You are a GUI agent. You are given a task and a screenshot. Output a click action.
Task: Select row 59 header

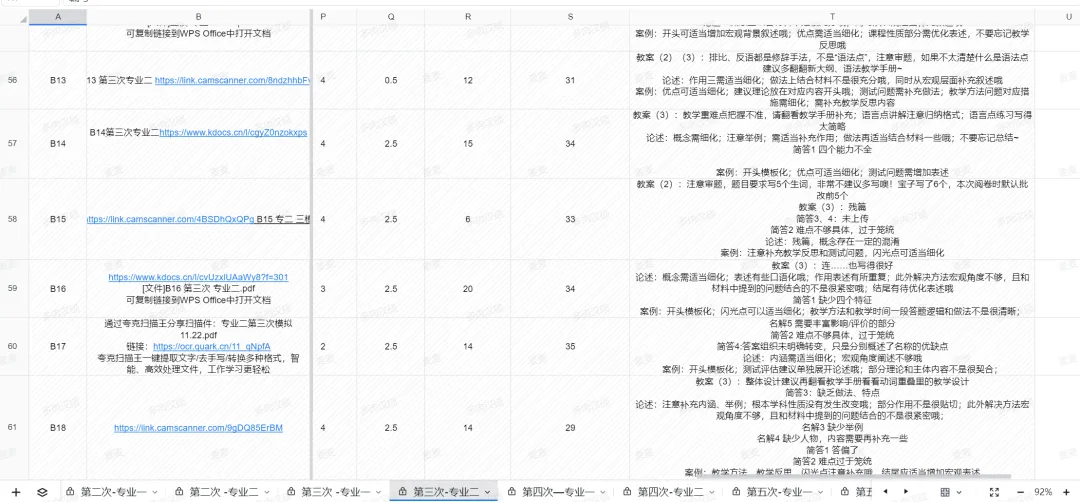tap(14, 289)
